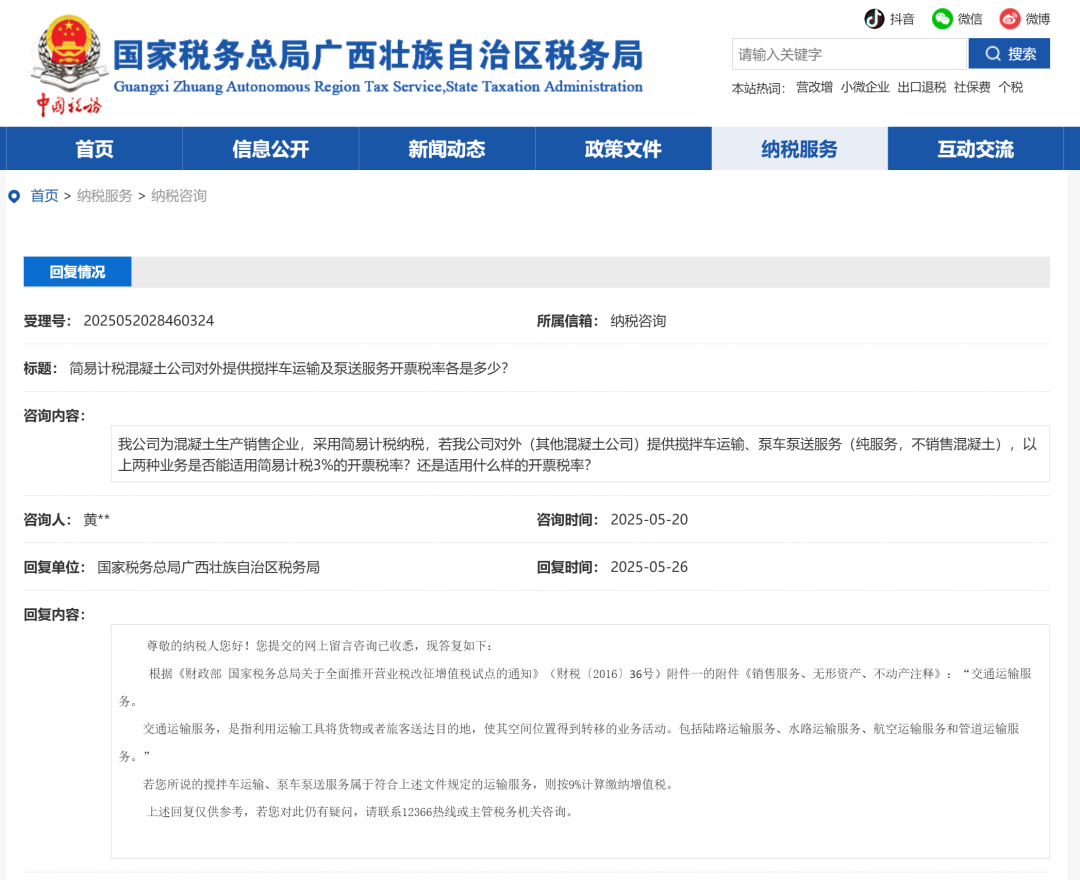Click reply unit 国家税务总局广西壮族自治区税务局
The height and width of the screenshot is (880, 1080).
point(209,567)
